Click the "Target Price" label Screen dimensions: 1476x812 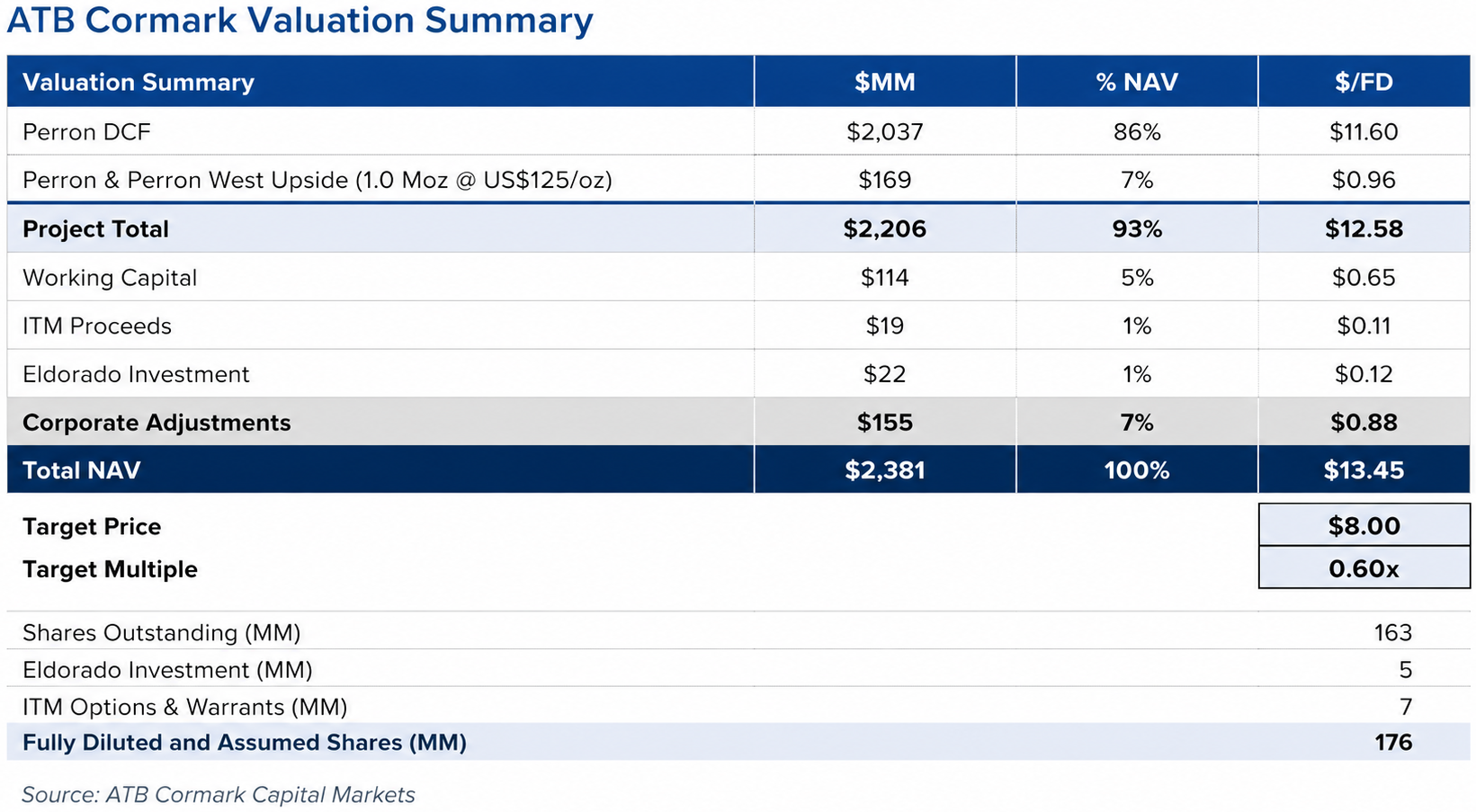92,526
